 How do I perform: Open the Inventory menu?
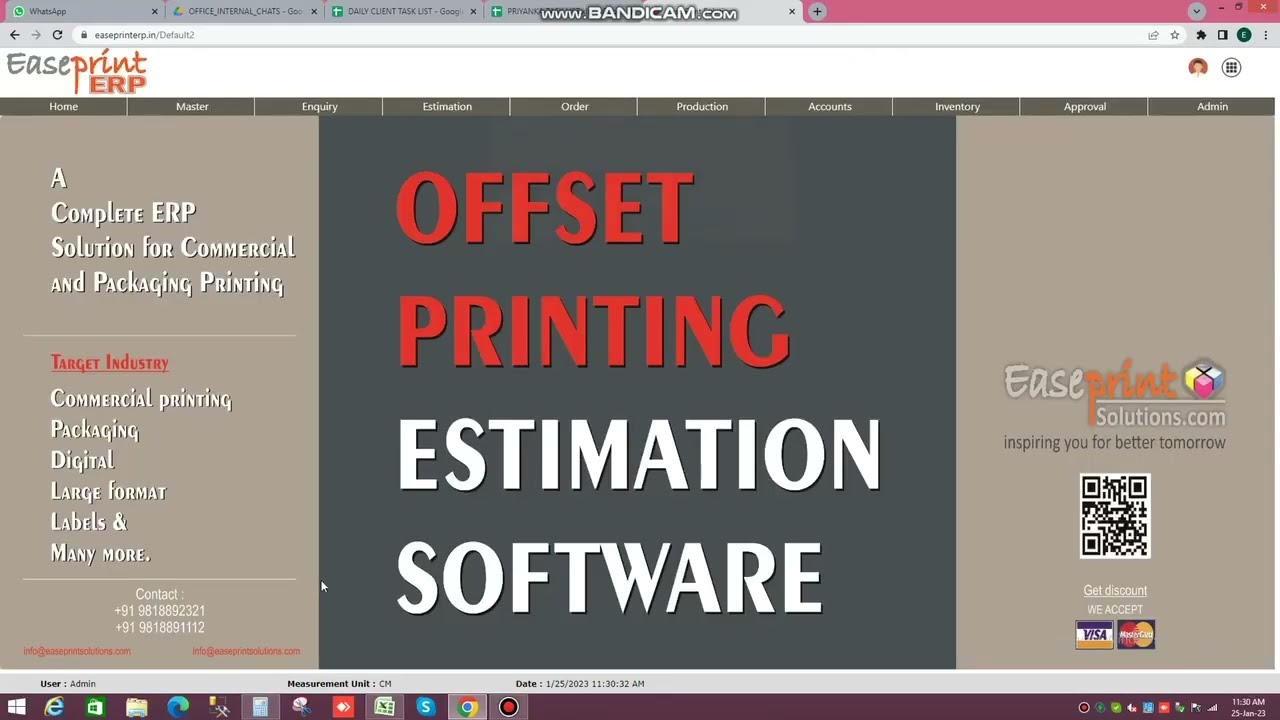[957, 106]
